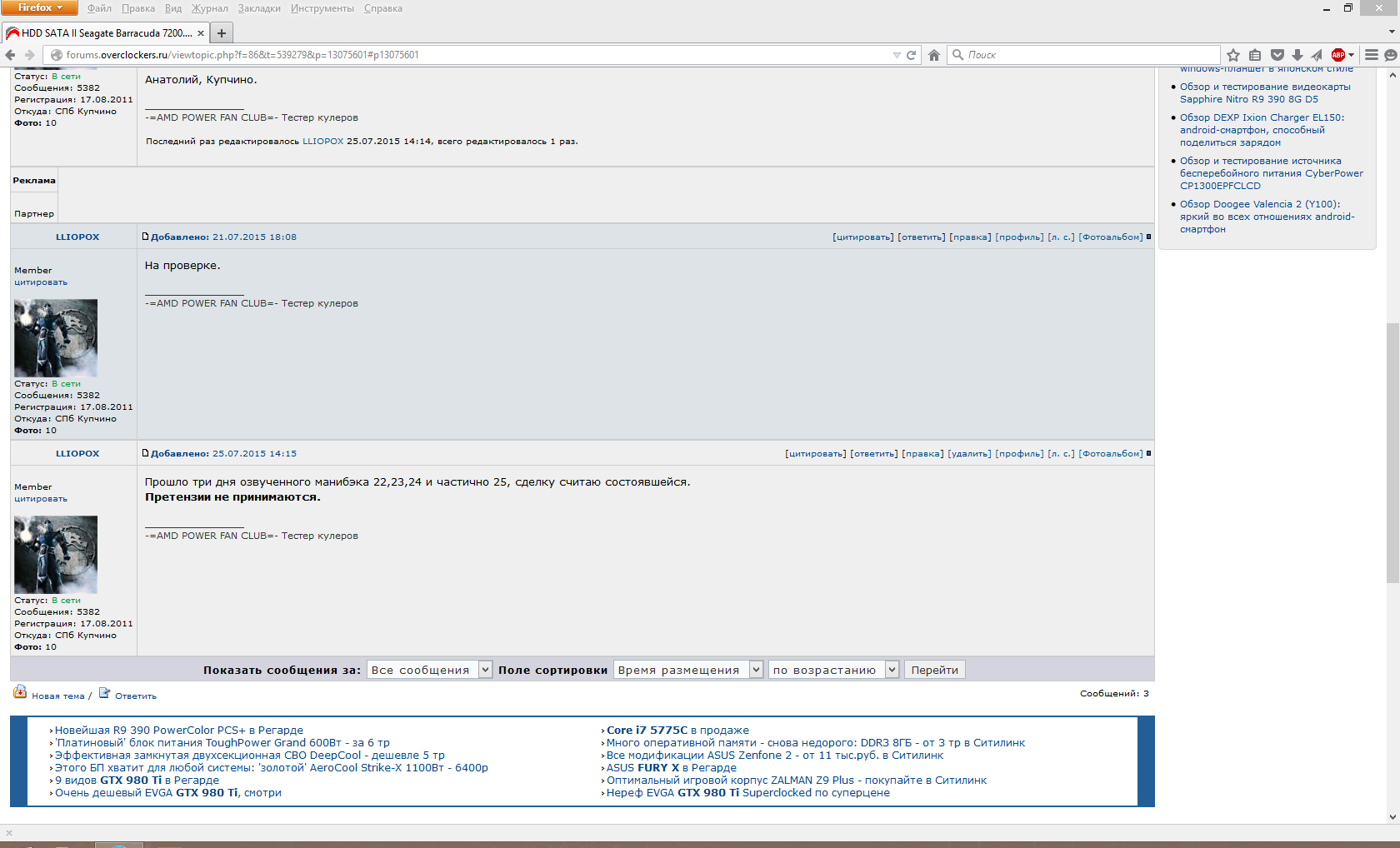Click the square icon ending the 25.07.2015 post header
Screen dimensions: 1400x848
1148,453
